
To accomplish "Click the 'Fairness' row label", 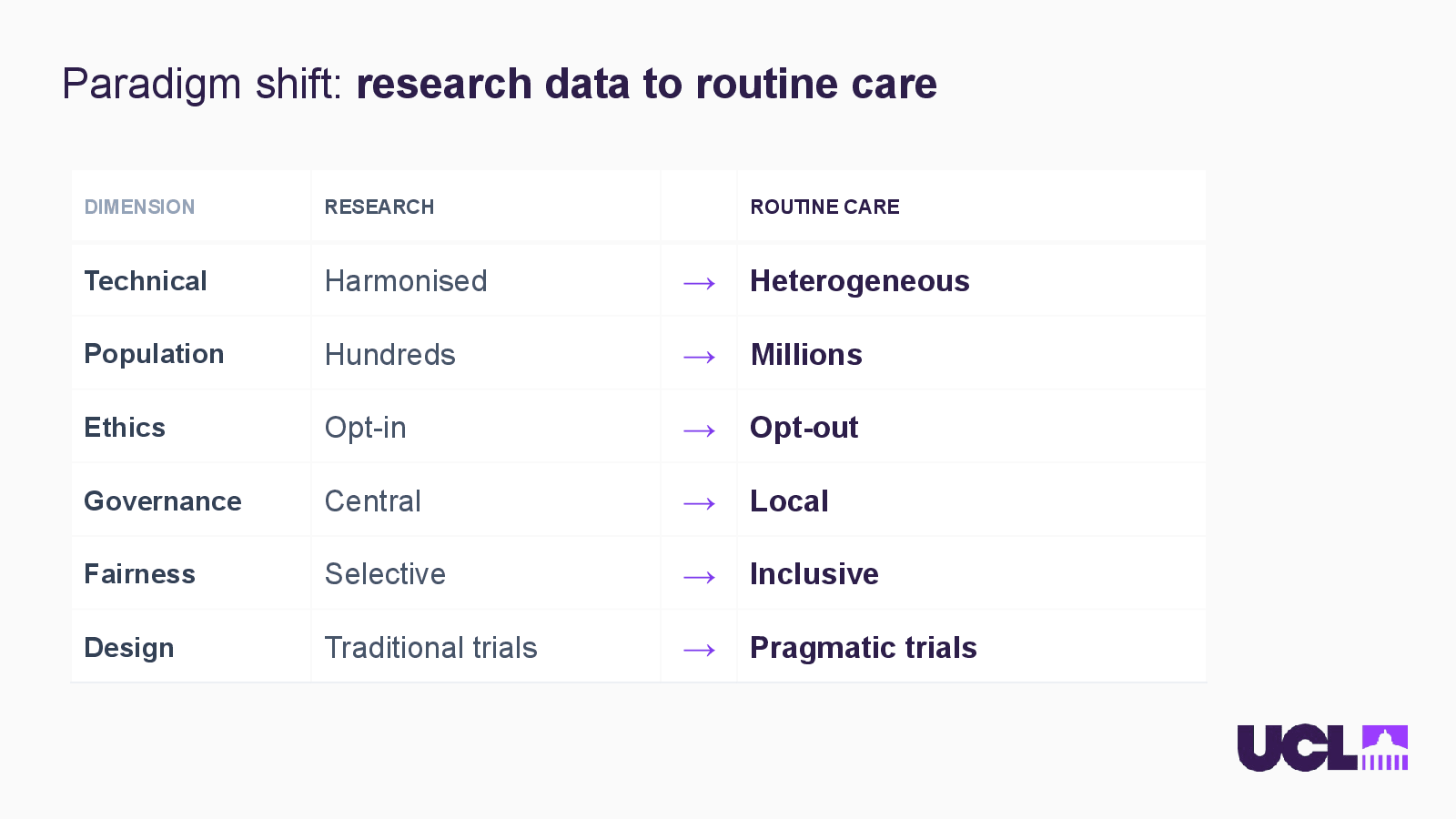I will click(140, 574).
